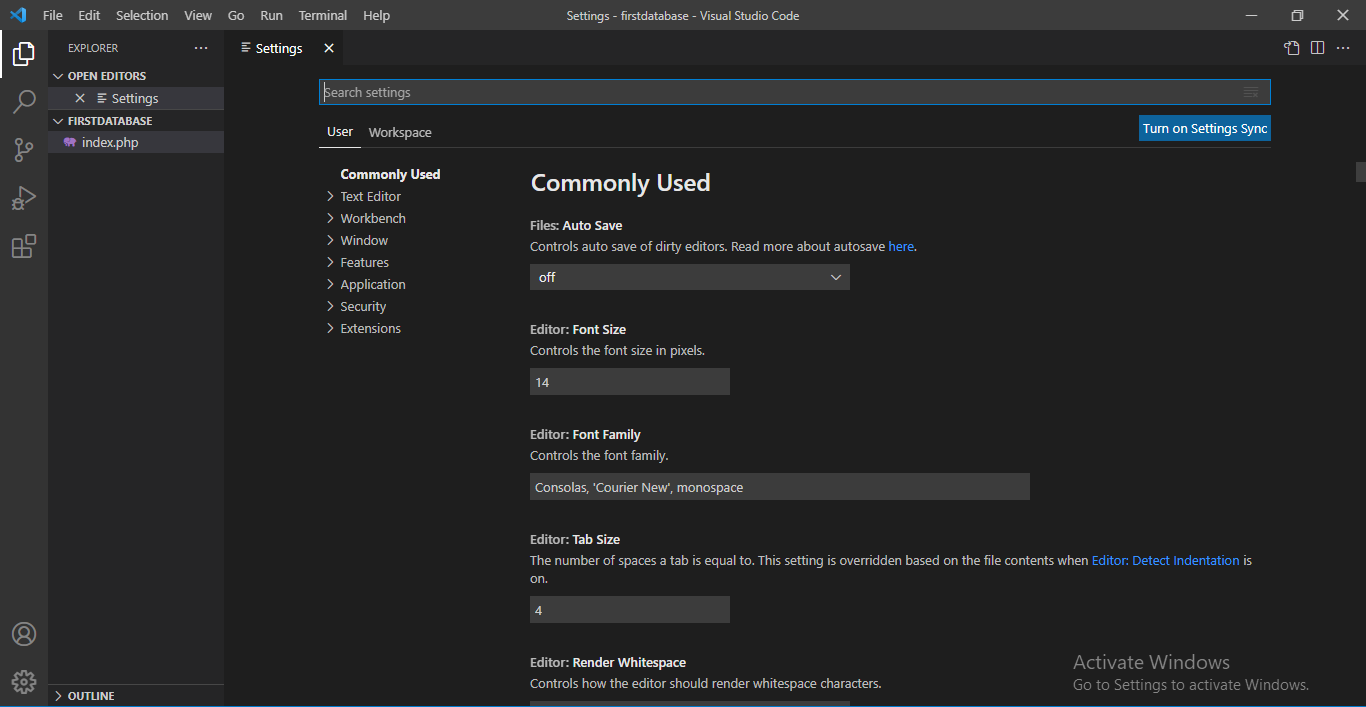Open the Explorer view in activity bar
1366x707 pixels.
coord(24,54)
